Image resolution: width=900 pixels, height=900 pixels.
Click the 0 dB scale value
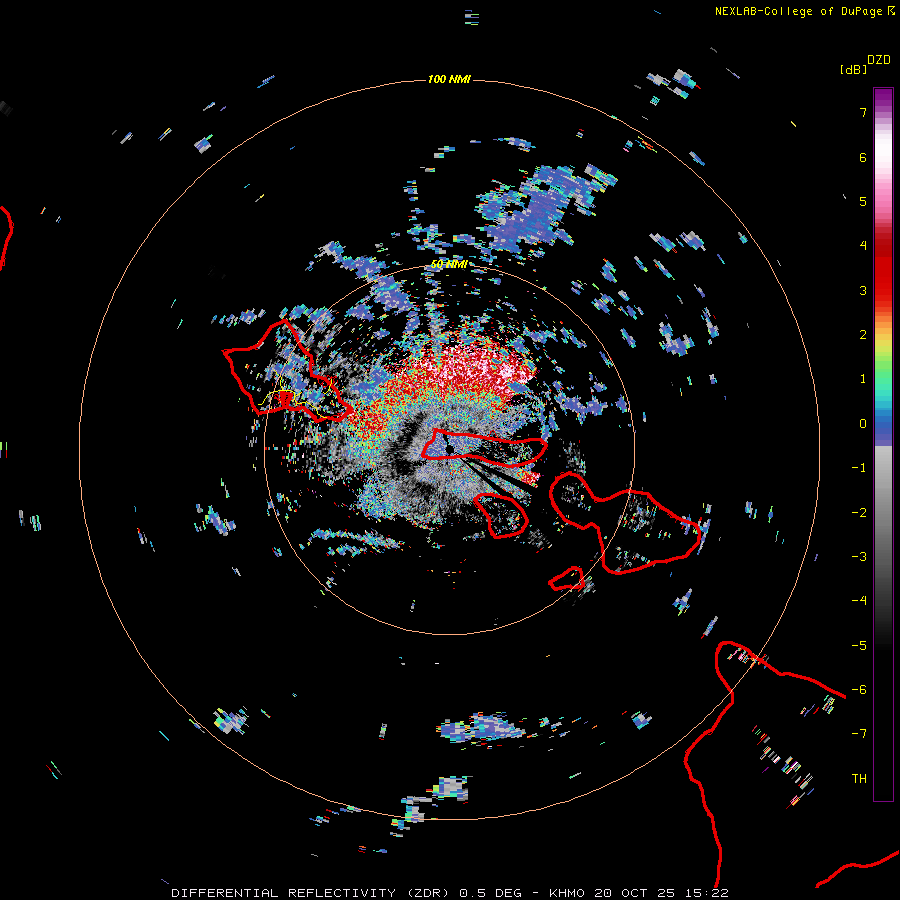point(863,424)
